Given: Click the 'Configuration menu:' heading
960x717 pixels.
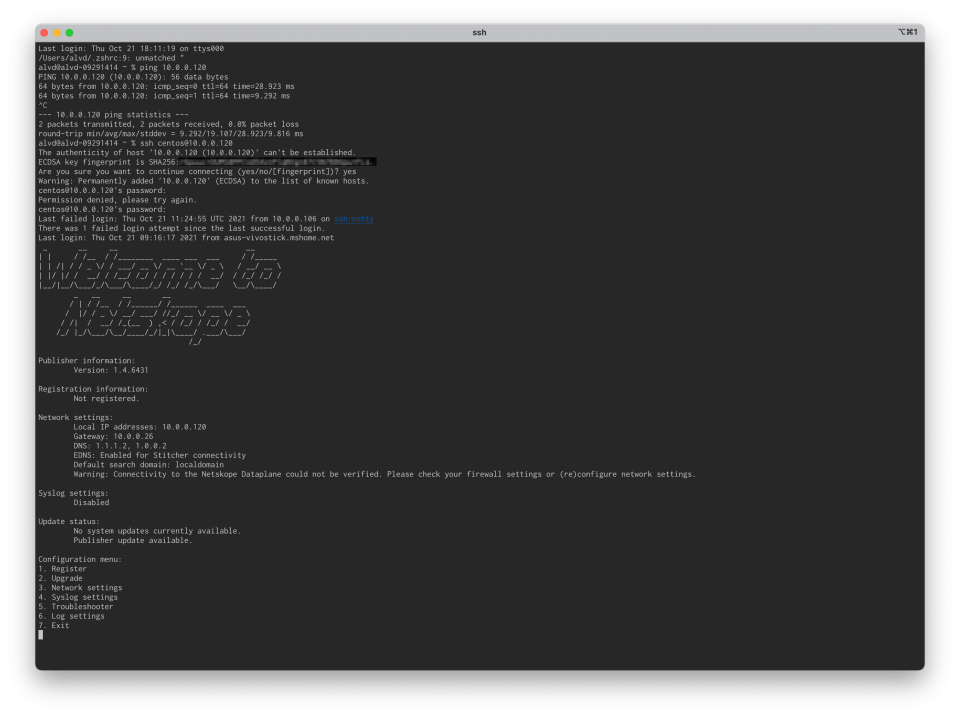Looking at the screenshot, I should pyautogui.click(x=80, y=560).
